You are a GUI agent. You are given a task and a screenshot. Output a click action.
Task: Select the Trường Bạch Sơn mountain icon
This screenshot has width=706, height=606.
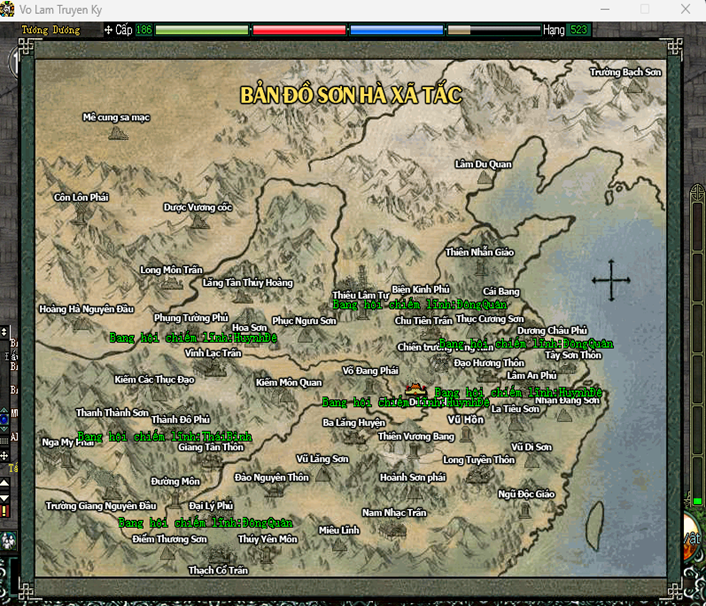635,86
